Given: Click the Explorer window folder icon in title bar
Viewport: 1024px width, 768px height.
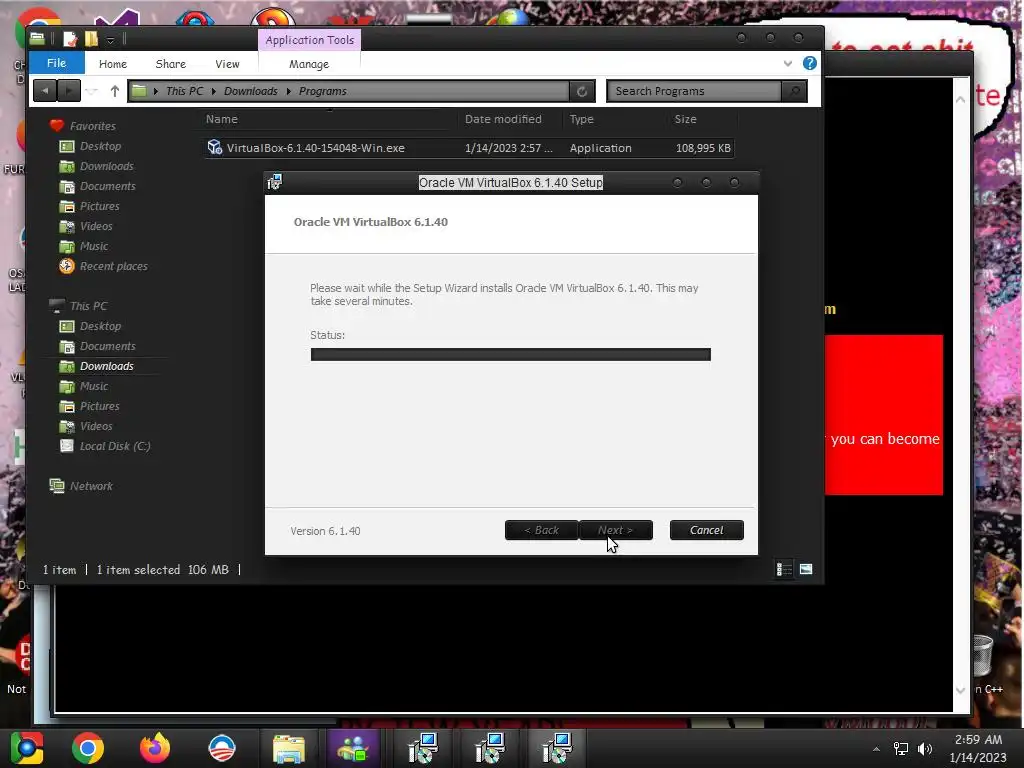Looking at the screenshot, I should pos(37,39).
